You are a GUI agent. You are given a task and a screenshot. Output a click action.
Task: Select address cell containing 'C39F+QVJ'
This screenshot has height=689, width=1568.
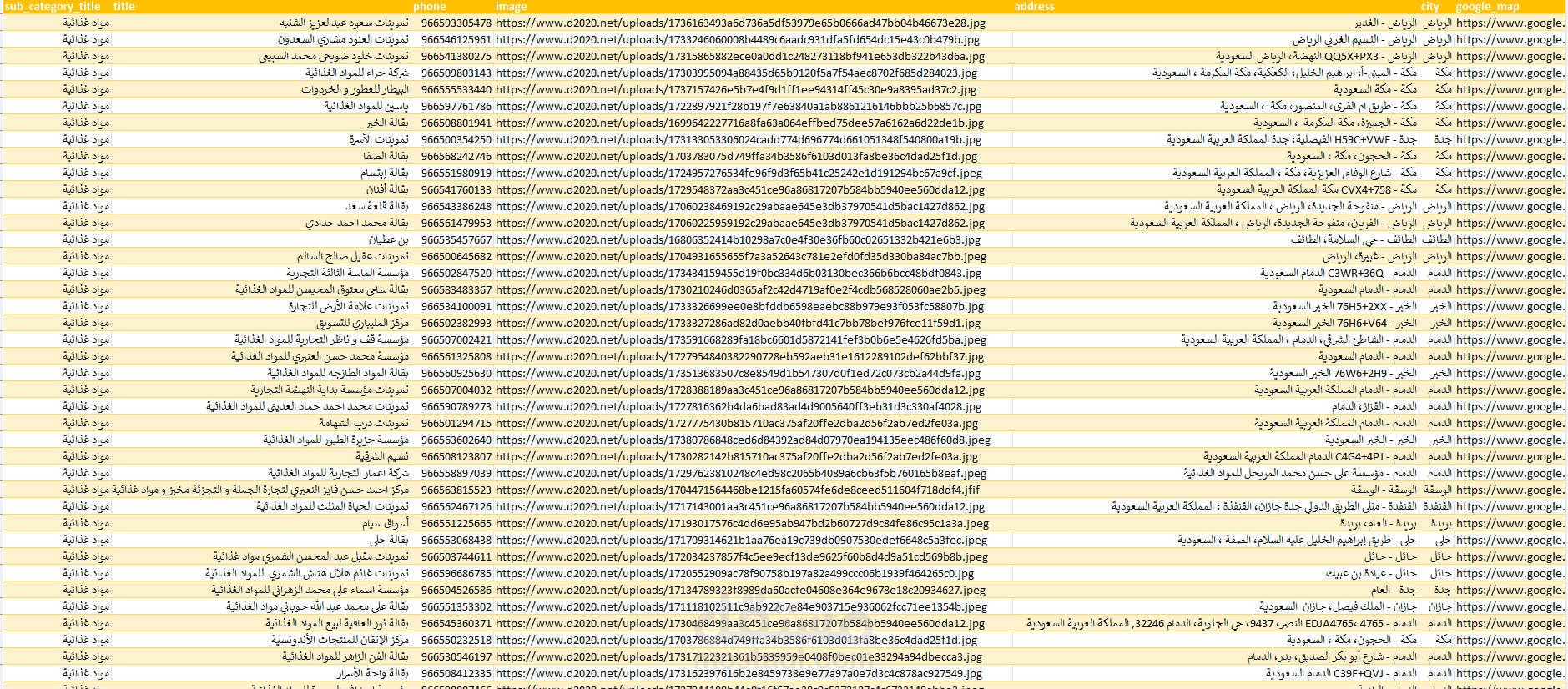1341,673
